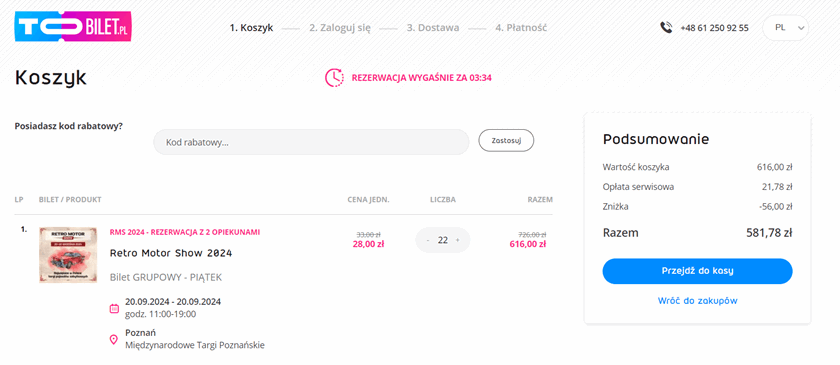Click the location pin icon by Poznań

(114, 339)
